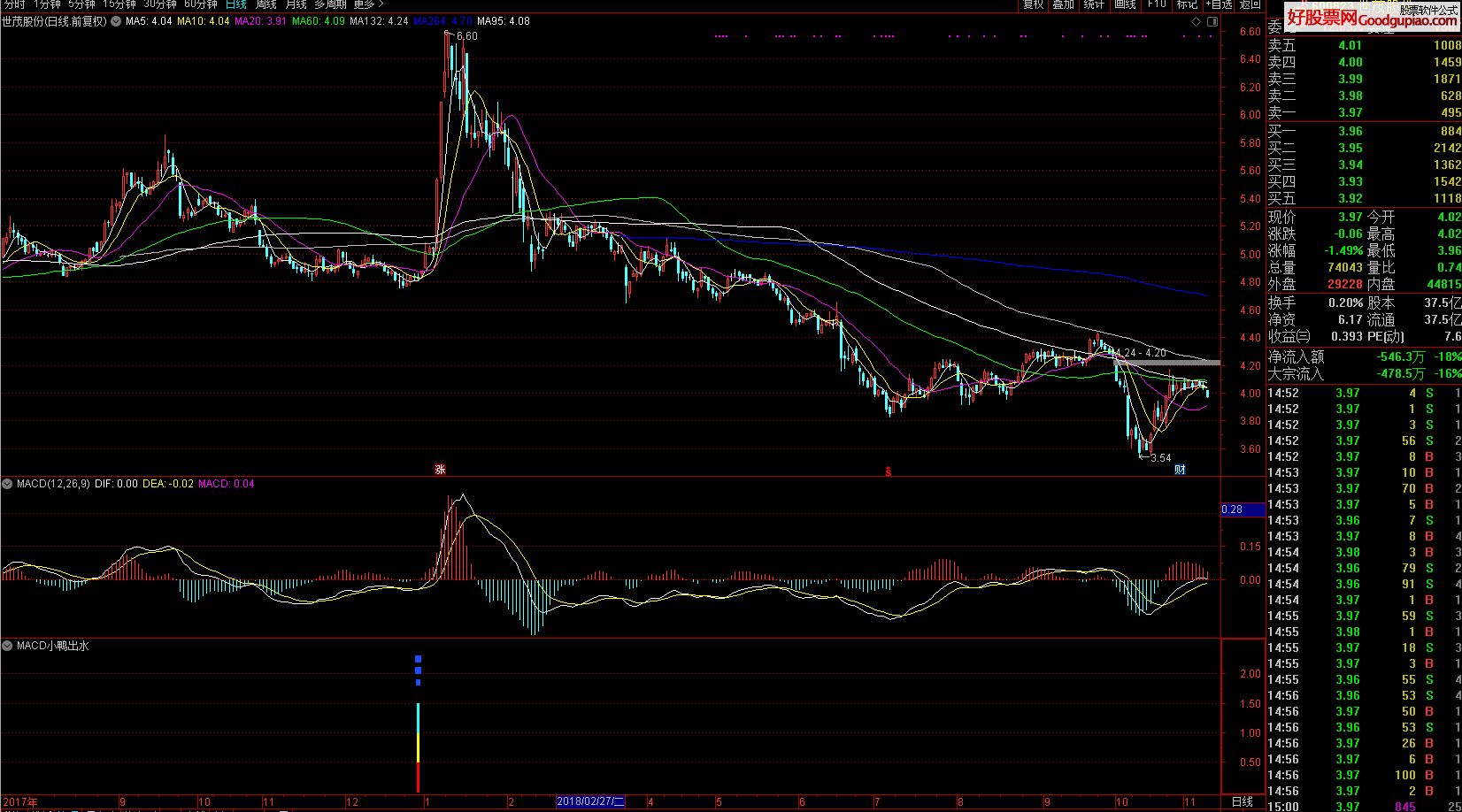This screenshot has width=1462, height=812.
Task: Click the MACD: 0.04 indicator value
Action: pos(227,484)
